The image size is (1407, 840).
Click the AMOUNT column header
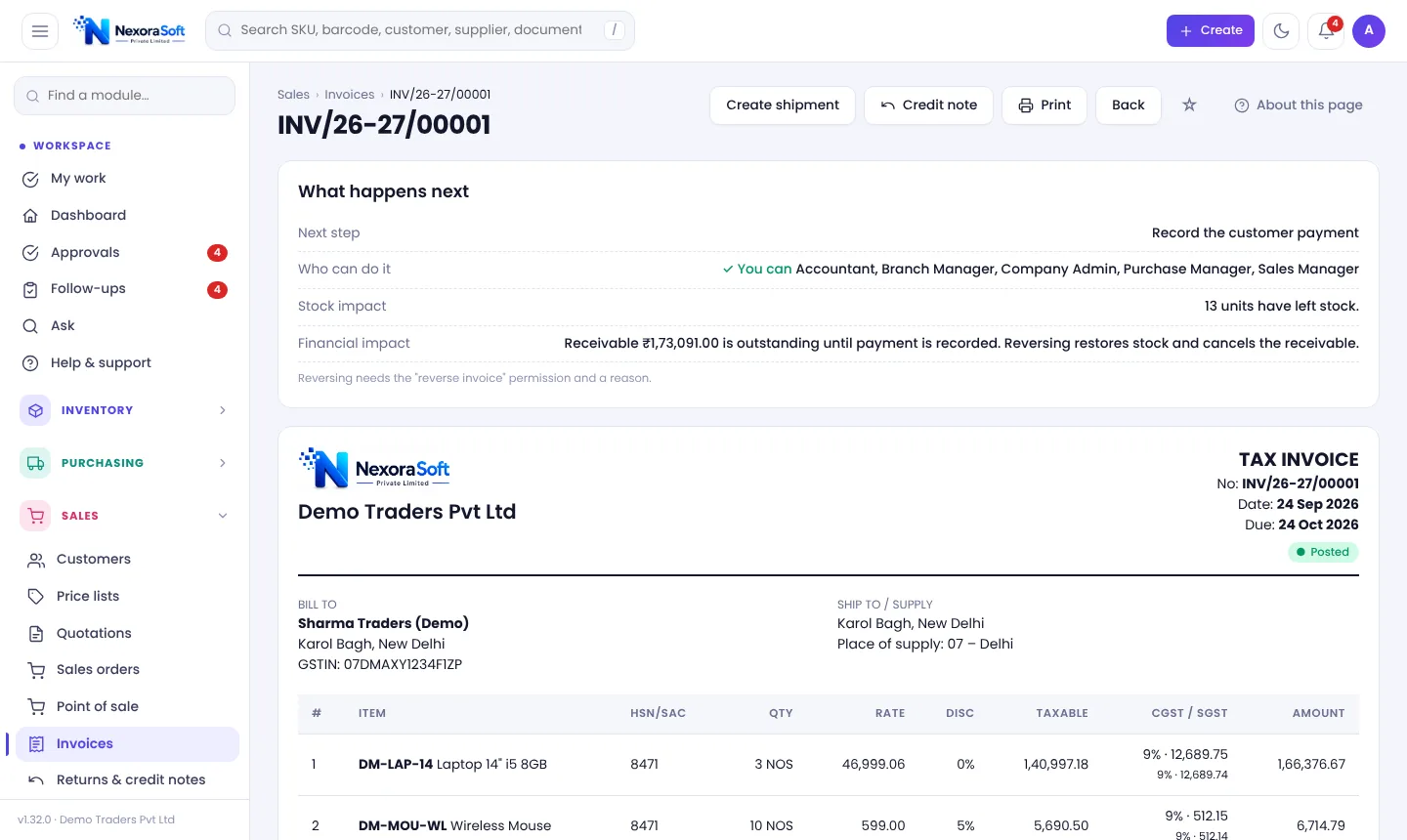(1319, 714)
